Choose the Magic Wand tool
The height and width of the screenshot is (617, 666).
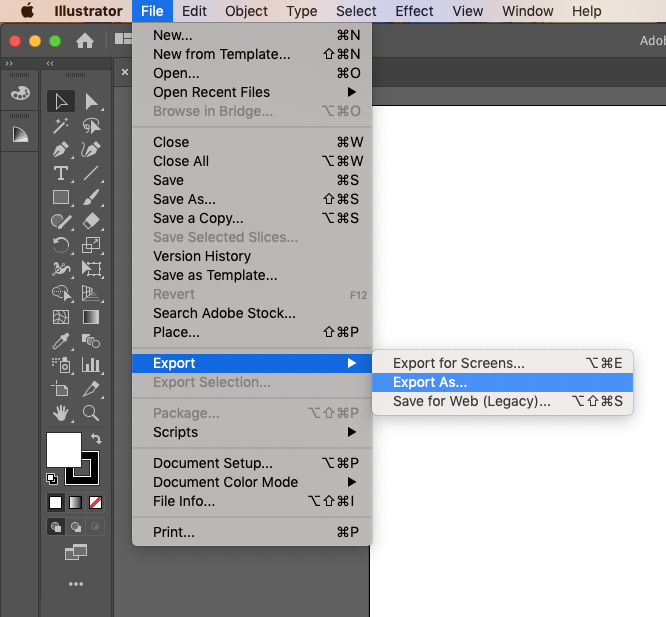coord(61,125)
